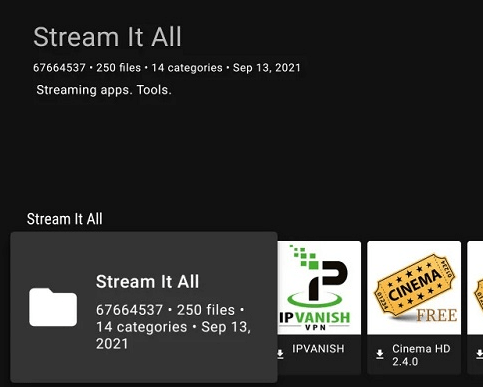Click the IPVANISH app label

318,349
